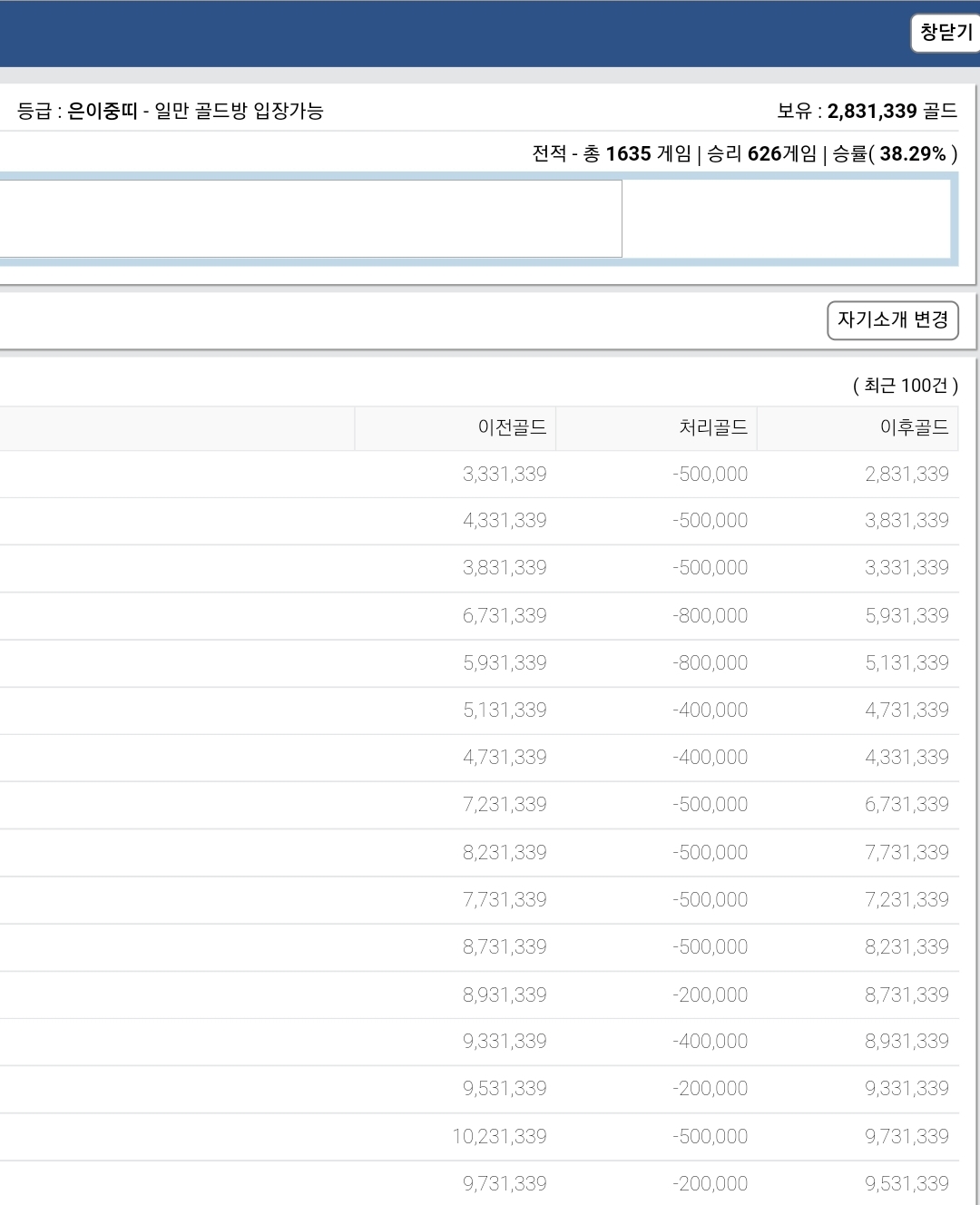The image size is (980, 1205).
Task: Select the 이후골드 value 5,931,339
Action: point(906,615)
